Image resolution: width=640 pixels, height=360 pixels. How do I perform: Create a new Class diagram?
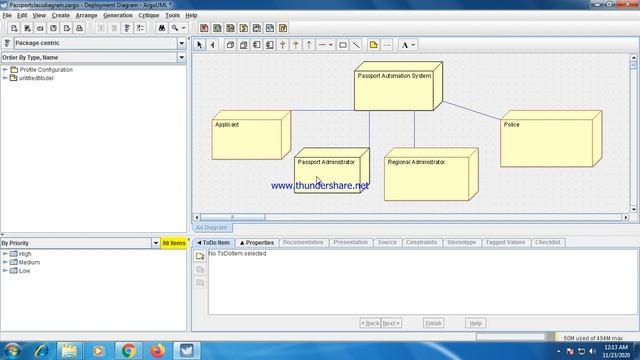pyautogui.click(x=217, y=28)
